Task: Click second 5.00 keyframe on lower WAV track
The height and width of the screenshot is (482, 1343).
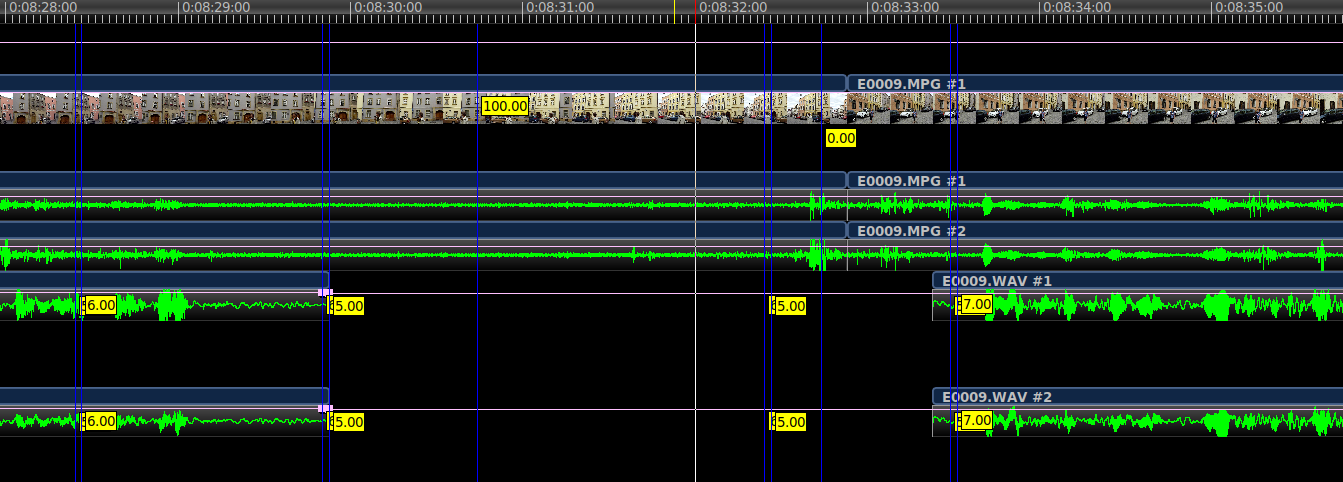Action: (789, 422)
